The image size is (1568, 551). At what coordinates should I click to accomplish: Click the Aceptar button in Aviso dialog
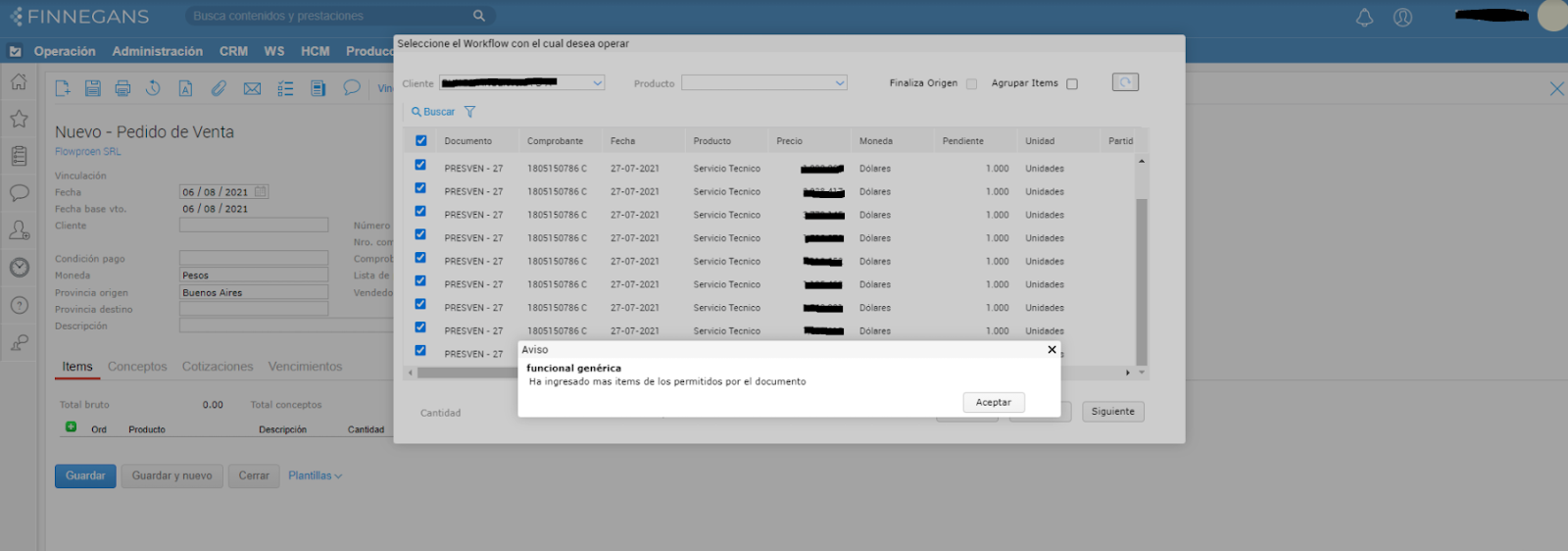coord(993,402)
